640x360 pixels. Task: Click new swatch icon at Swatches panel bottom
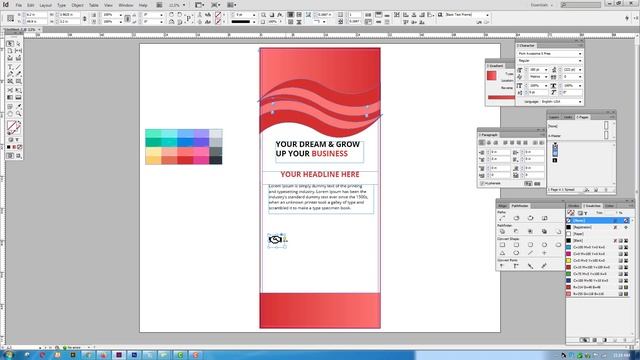(616, 340)
